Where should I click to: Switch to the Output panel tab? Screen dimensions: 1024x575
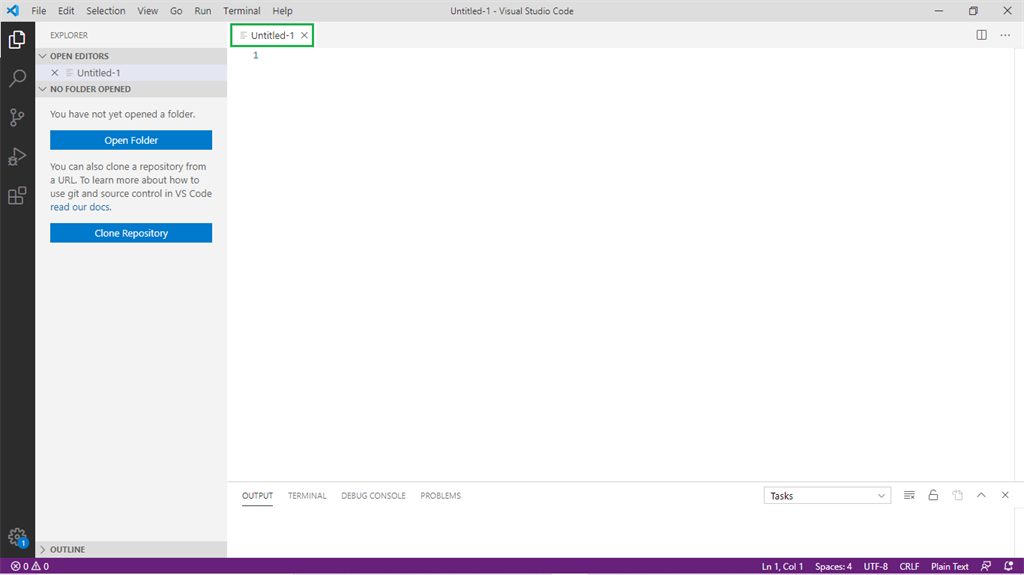257,496
